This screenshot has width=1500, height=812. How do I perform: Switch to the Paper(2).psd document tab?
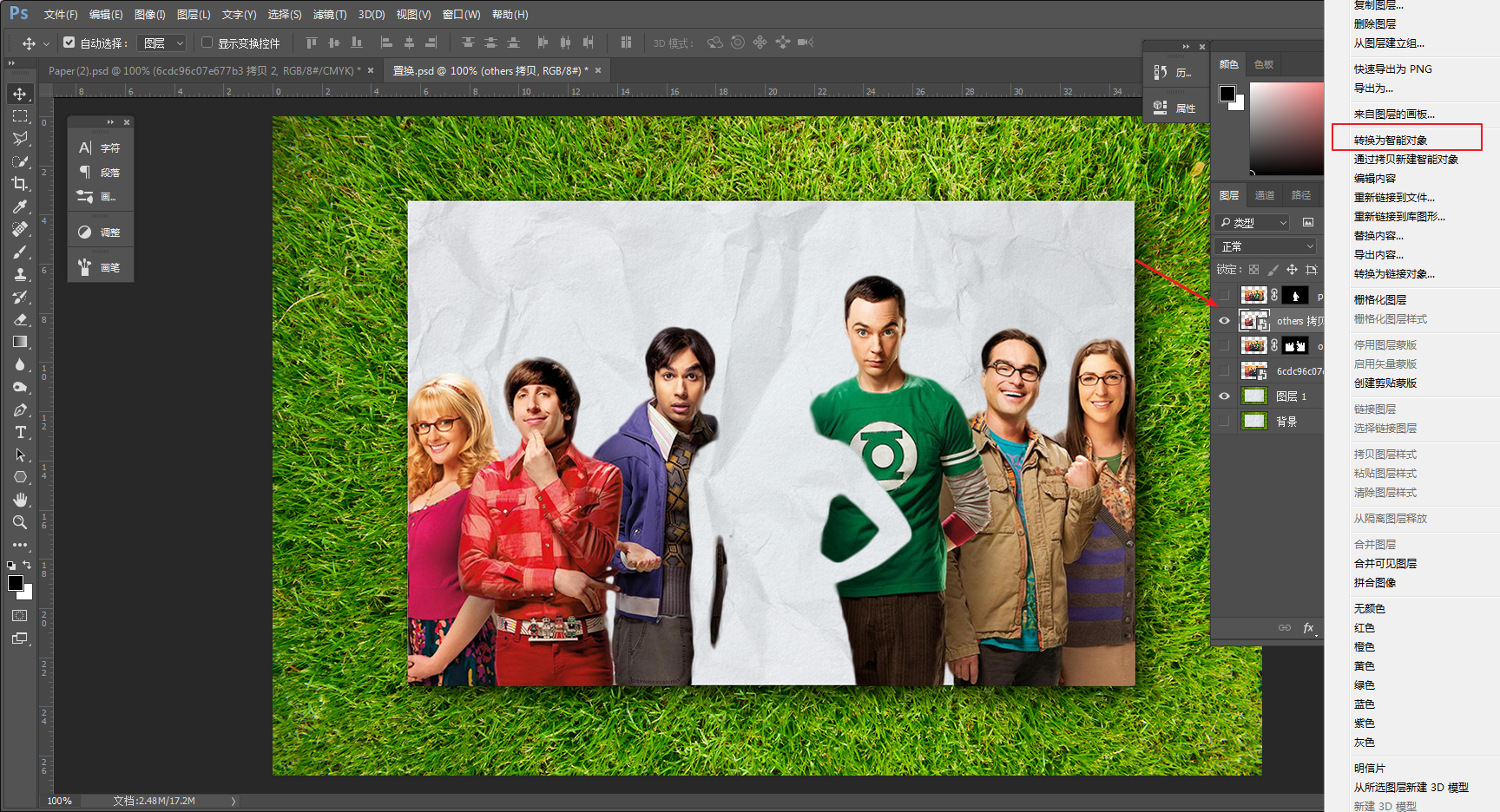206,71
